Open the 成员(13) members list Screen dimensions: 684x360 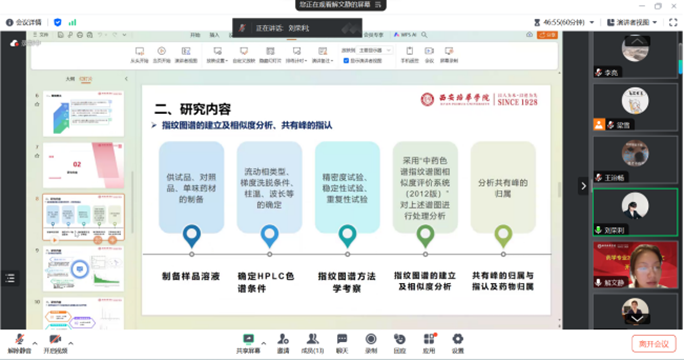pos(312,343)
